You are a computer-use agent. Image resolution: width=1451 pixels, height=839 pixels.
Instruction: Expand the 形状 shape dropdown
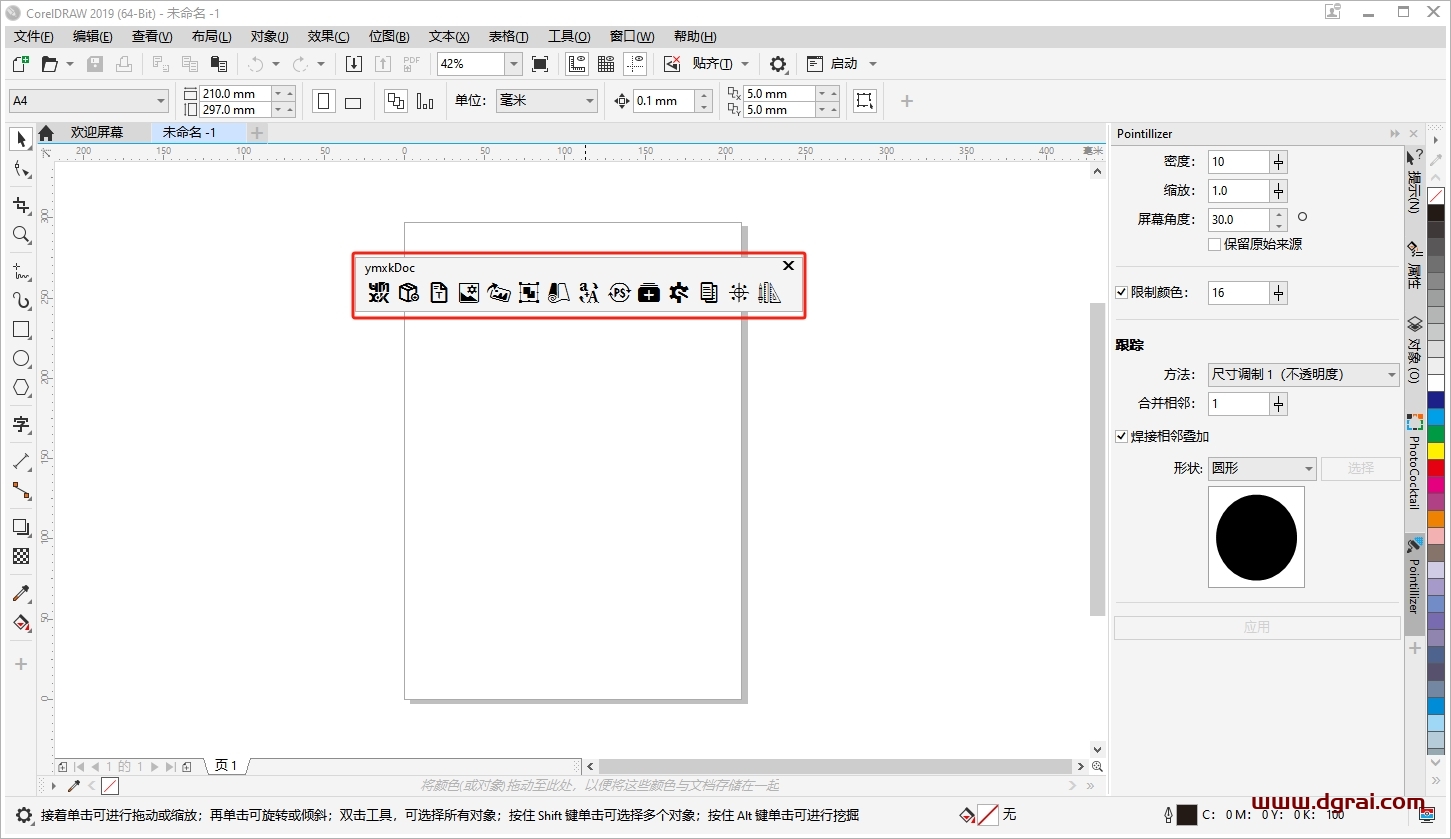tap(1262, 468)
